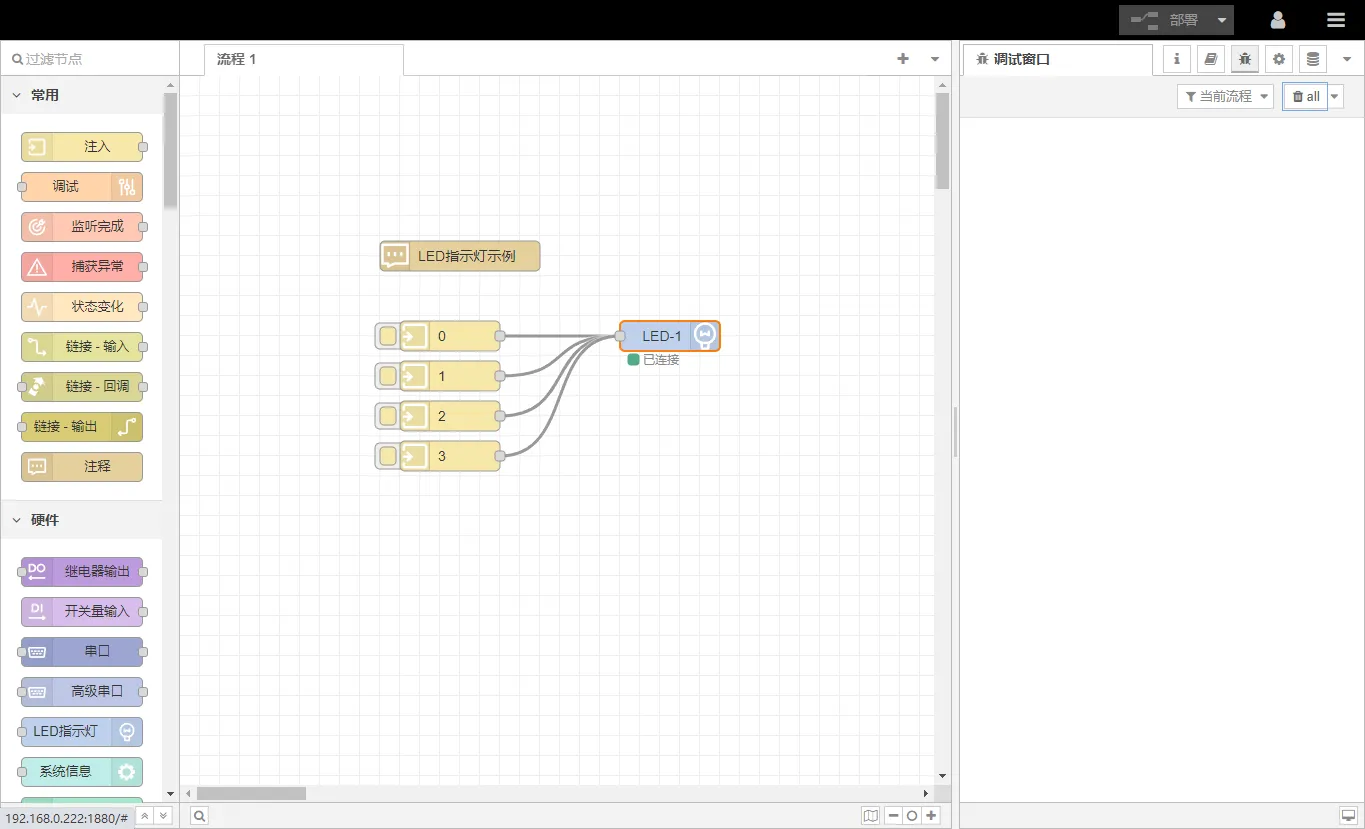The height and width of the screenshot is (829, 1365).
Task: Trigger the inject button for node 3
Action: click(x=388, y=456)
